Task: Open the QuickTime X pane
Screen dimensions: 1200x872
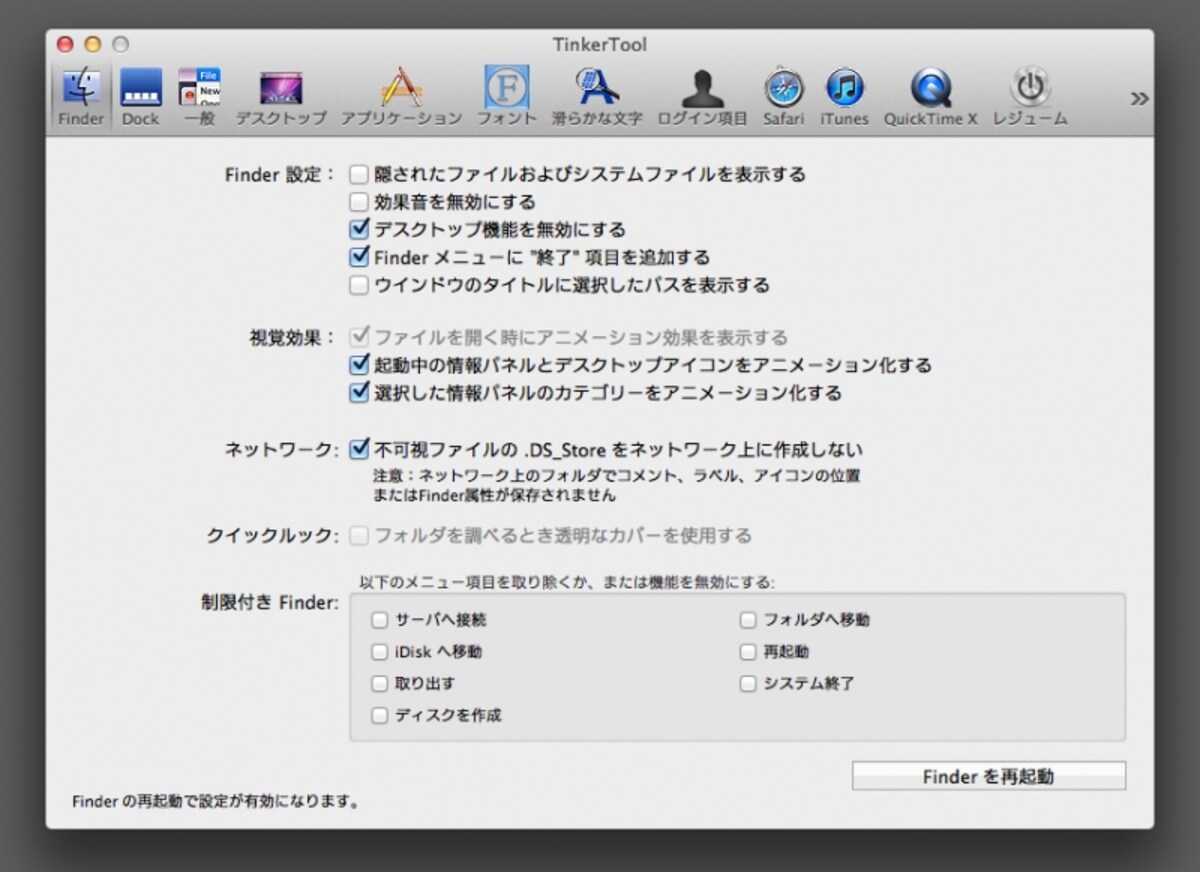Action: point(930,97)
